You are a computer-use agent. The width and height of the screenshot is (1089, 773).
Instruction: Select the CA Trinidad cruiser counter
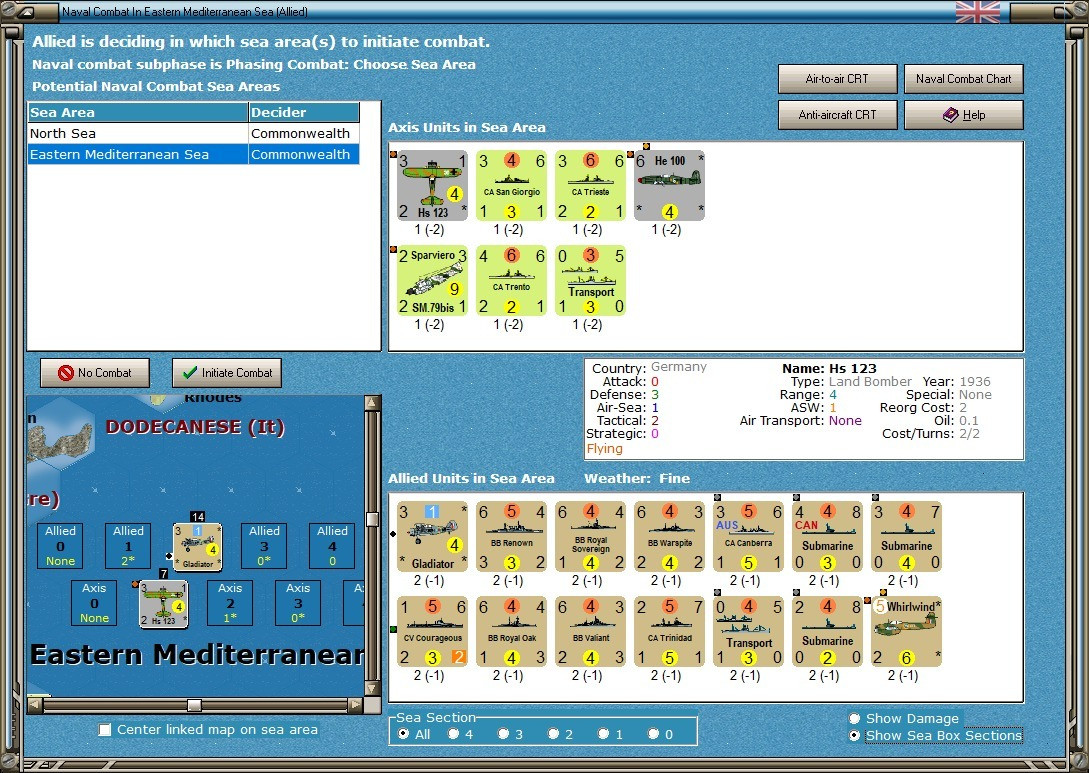670,632
